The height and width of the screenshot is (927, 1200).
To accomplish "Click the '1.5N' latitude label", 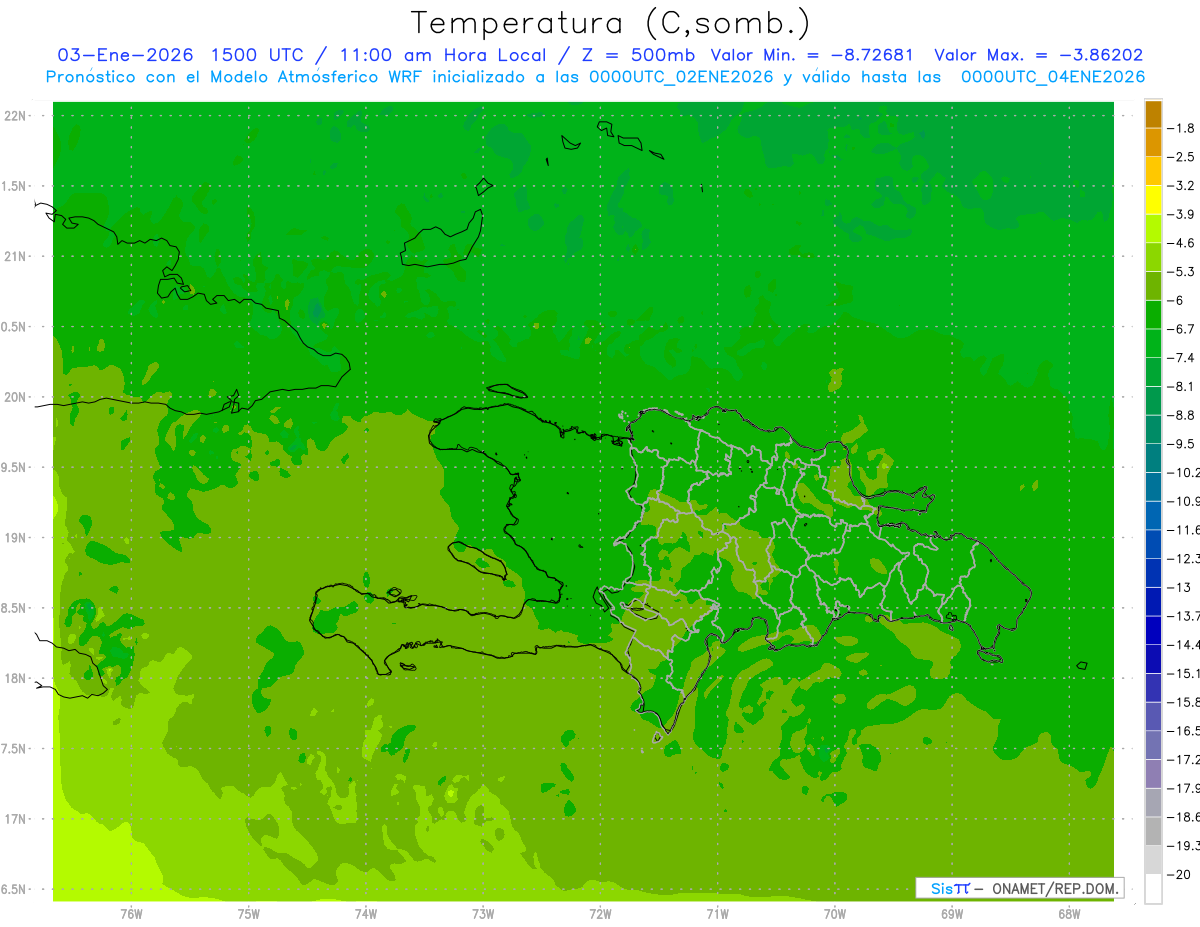I will 15,186.
